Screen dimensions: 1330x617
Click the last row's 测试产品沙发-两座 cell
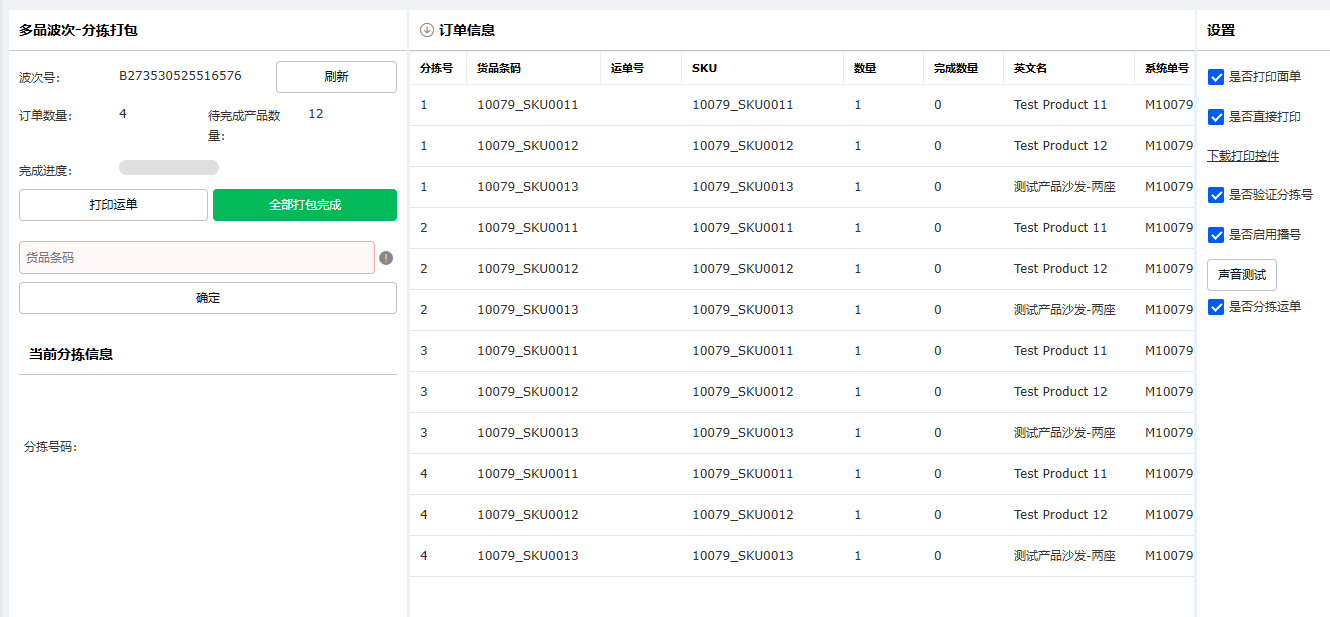[1064, 556]
